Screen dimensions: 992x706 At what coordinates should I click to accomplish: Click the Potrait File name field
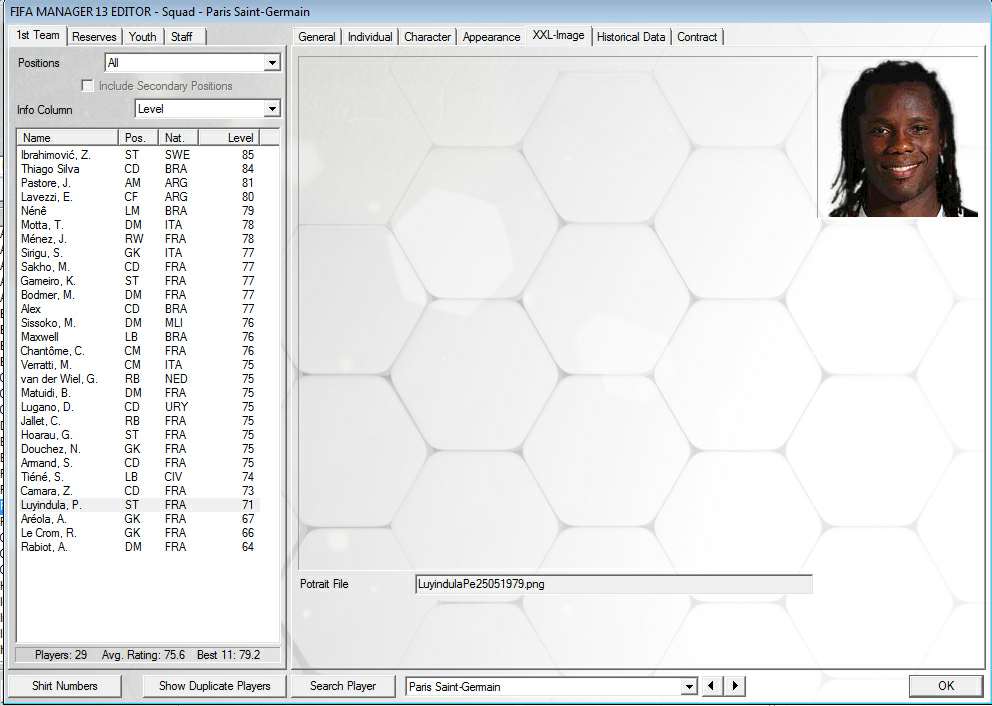(613, 584)
